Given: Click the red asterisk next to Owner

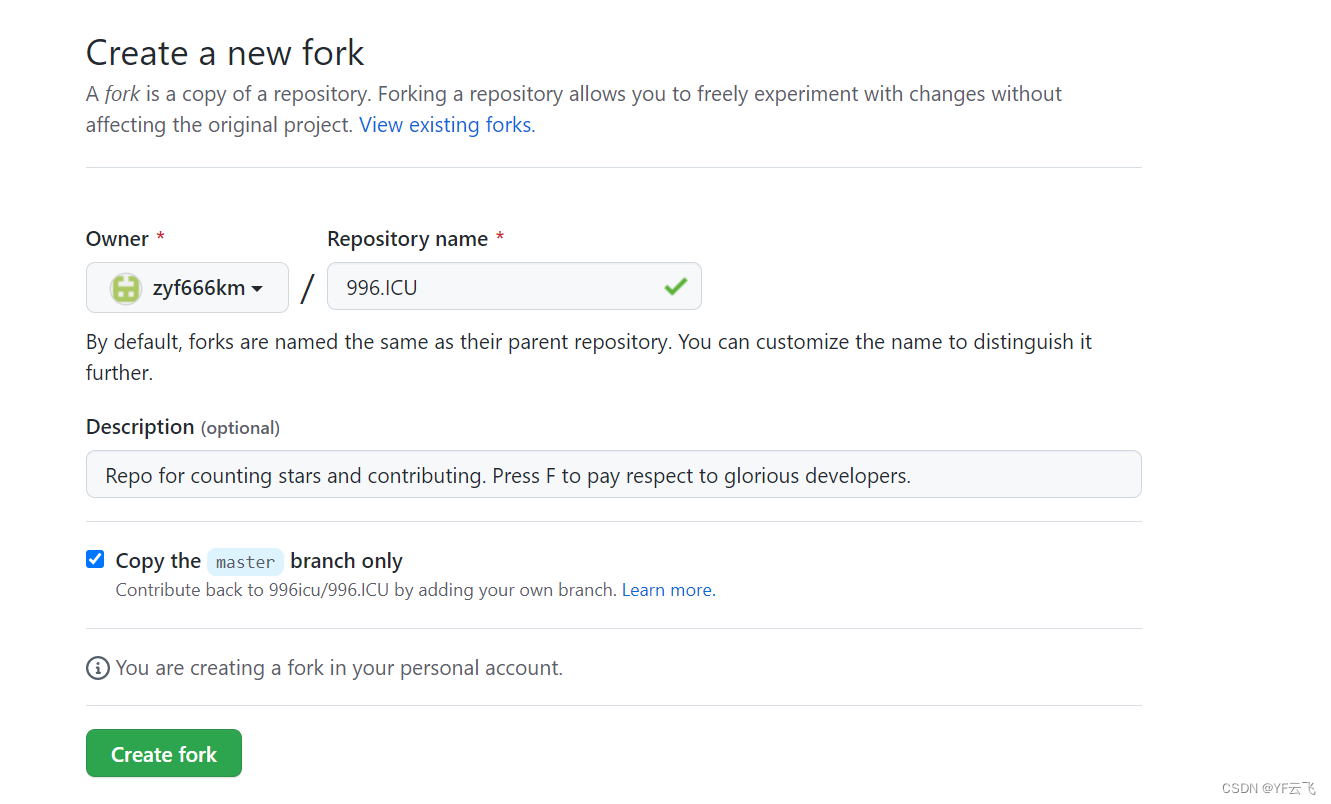Looking at the screenshot, I should (161, 239).
